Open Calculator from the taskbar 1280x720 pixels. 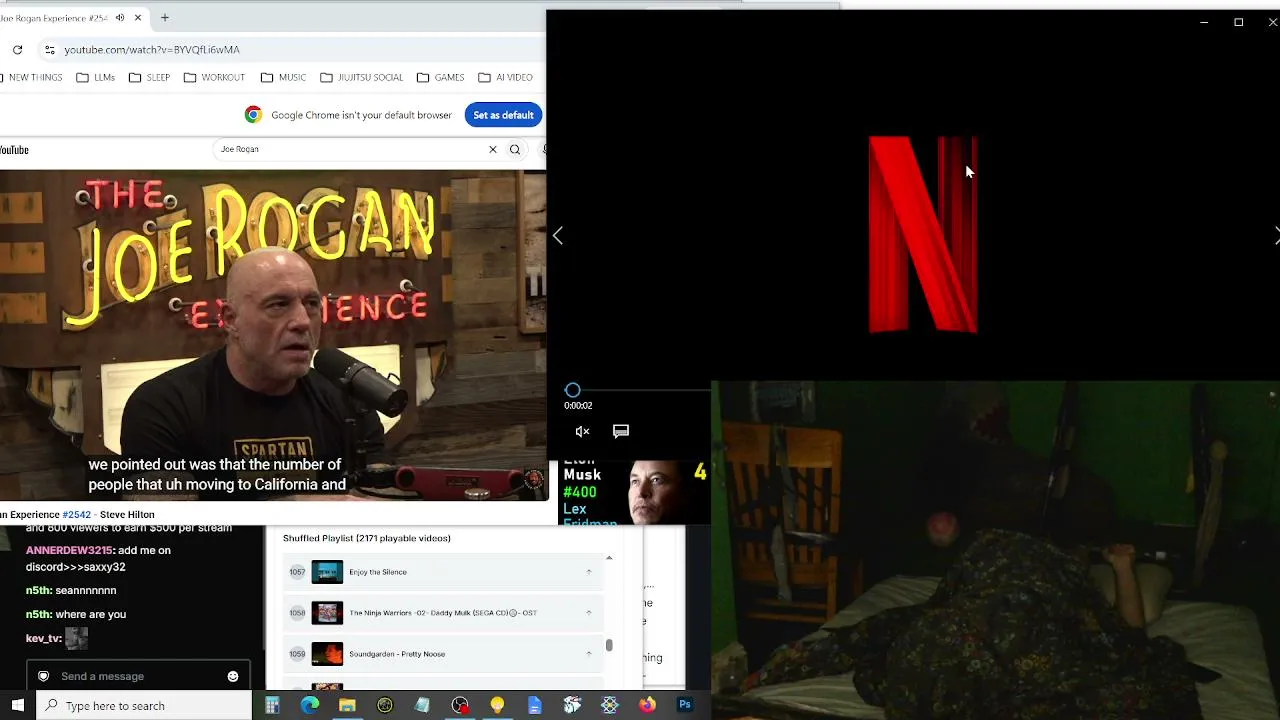tap(272, 705)
